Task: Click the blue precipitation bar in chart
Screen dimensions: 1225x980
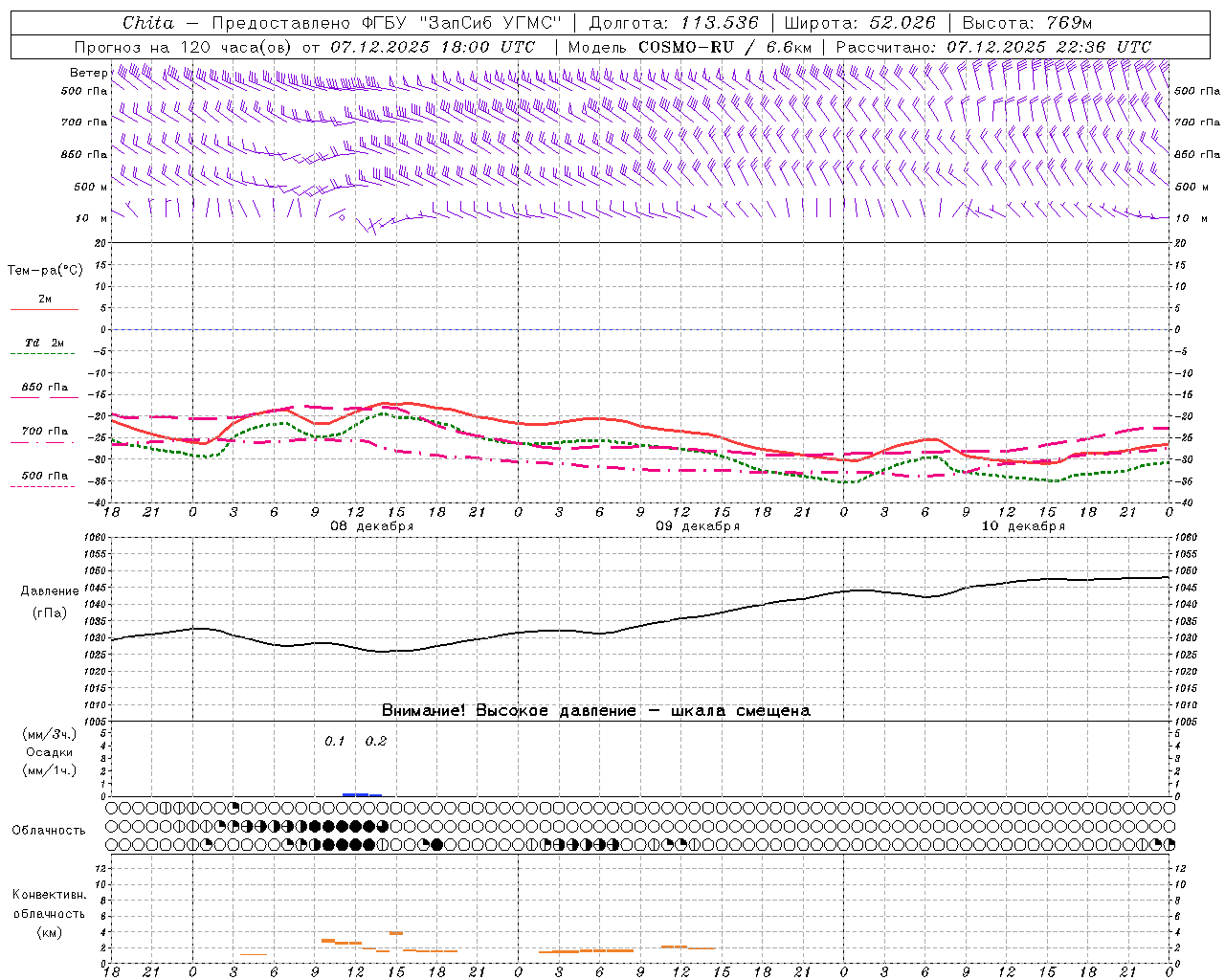Action: (362, 794)
